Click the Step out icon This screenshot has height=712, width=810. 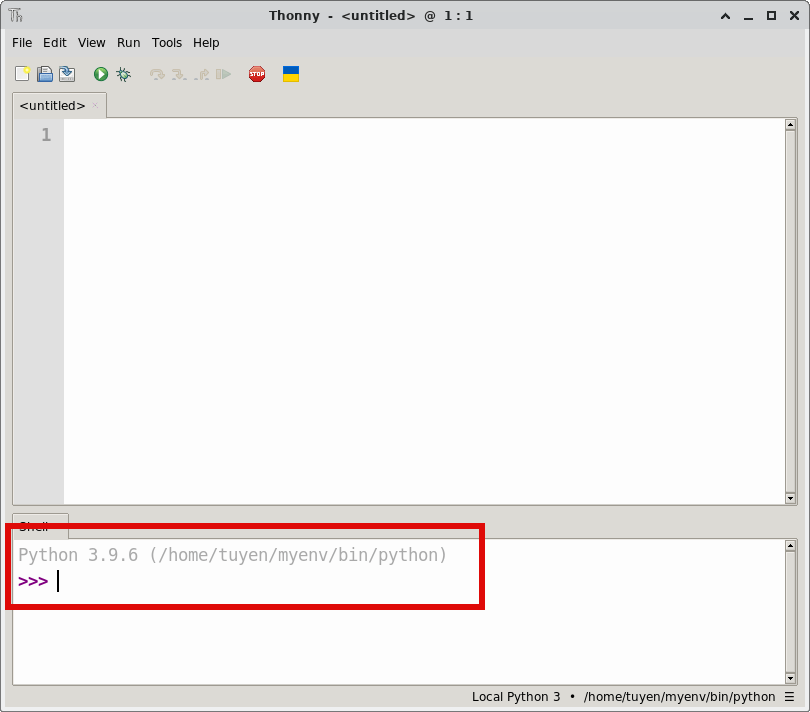tap(202, 74)
